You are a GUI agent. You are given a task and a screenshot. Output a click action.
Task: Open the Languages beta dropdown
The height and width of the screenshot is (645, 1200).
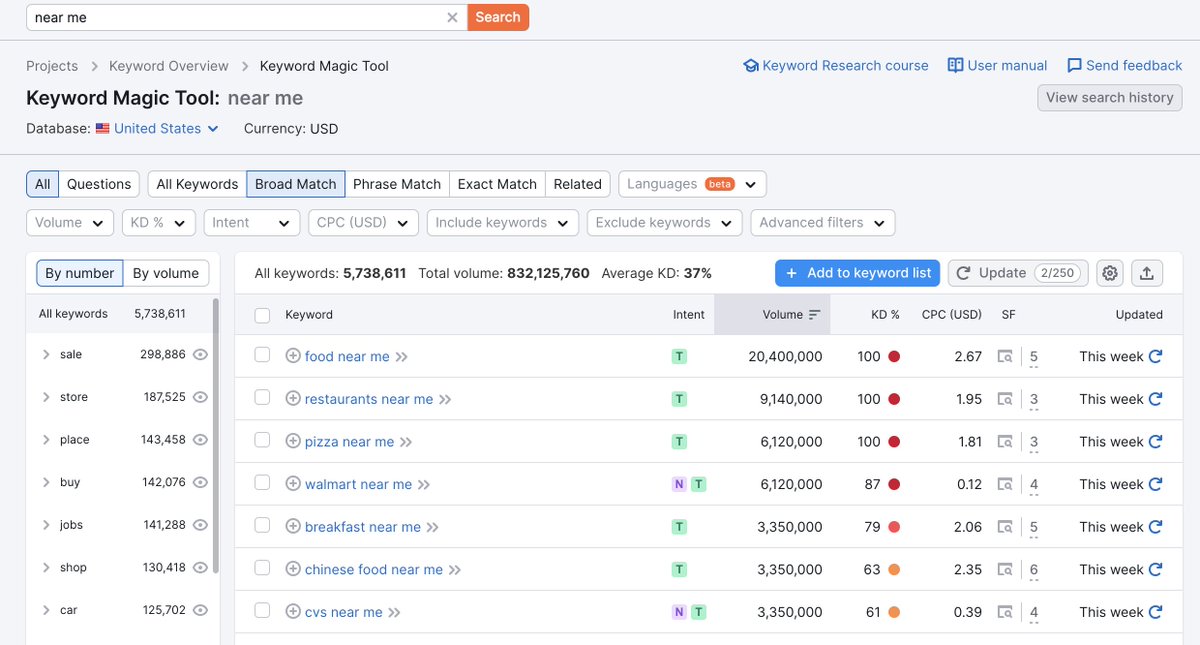coord(693,184)
